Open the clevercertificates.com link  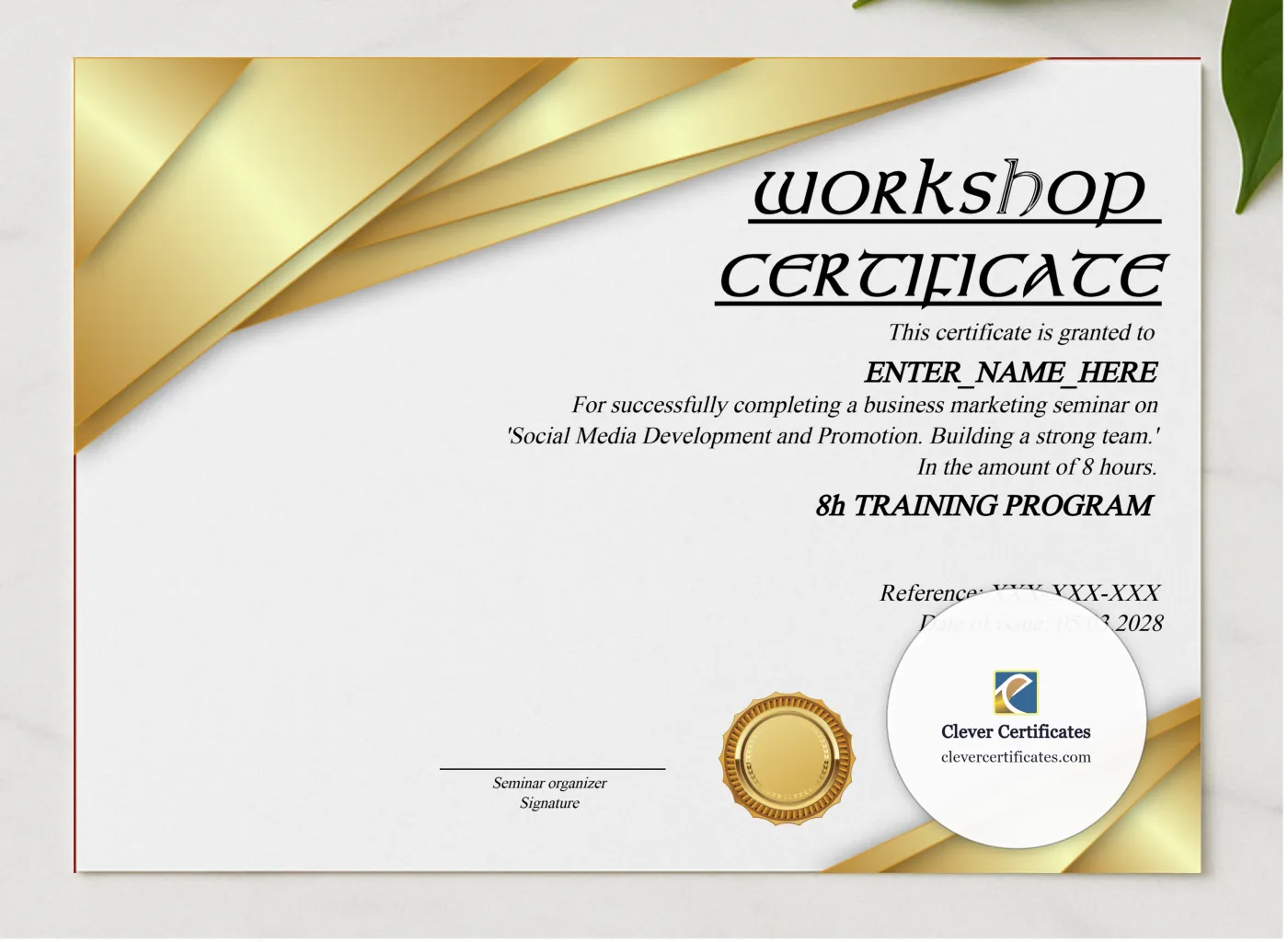coord(1016,757)
